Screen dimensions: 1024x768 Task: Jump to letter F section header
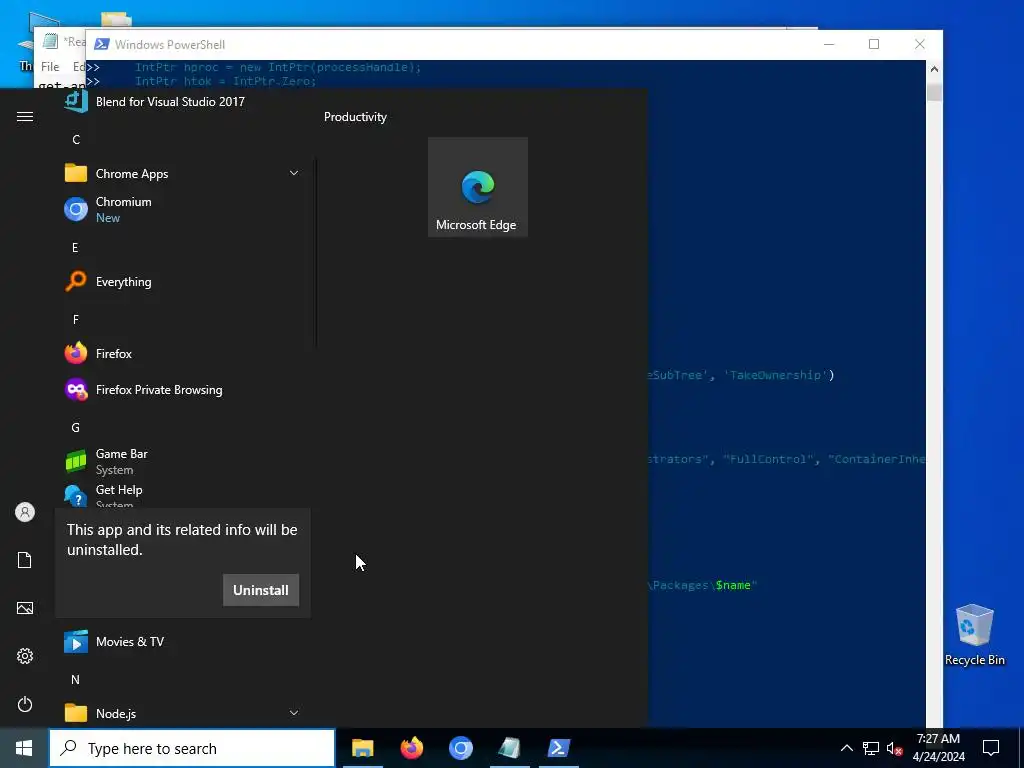[x=75, y=319]
